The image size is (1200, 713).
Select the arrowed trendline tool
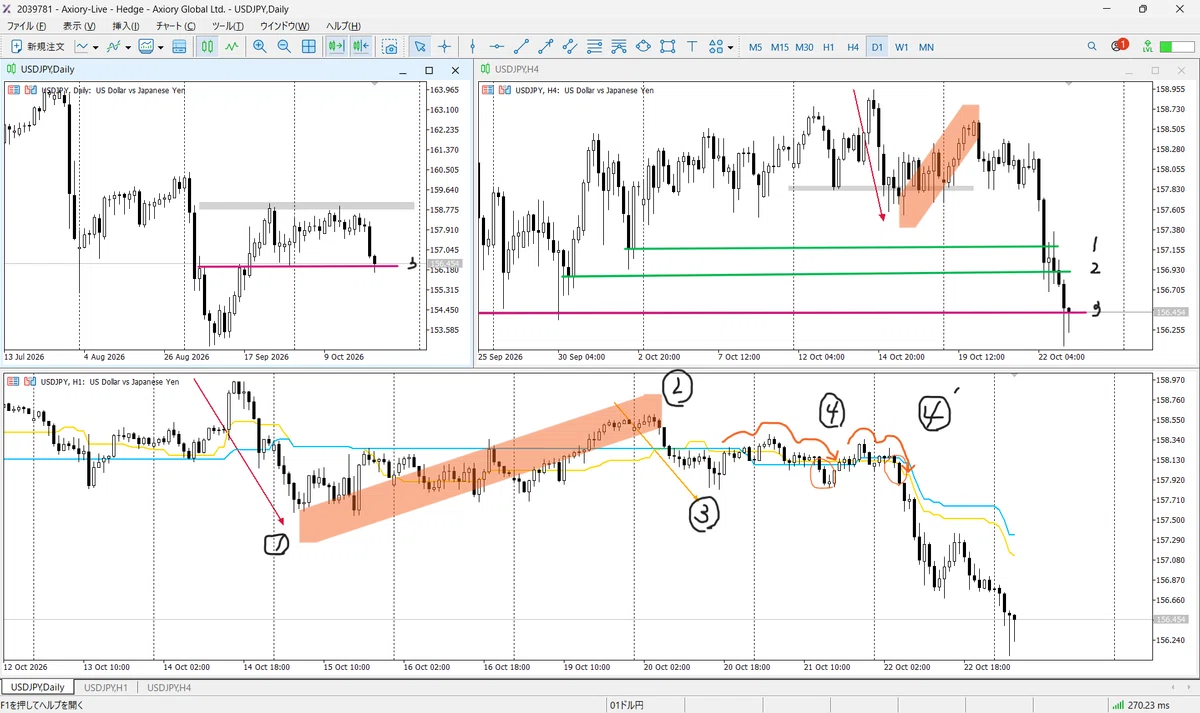coord(545,47)
